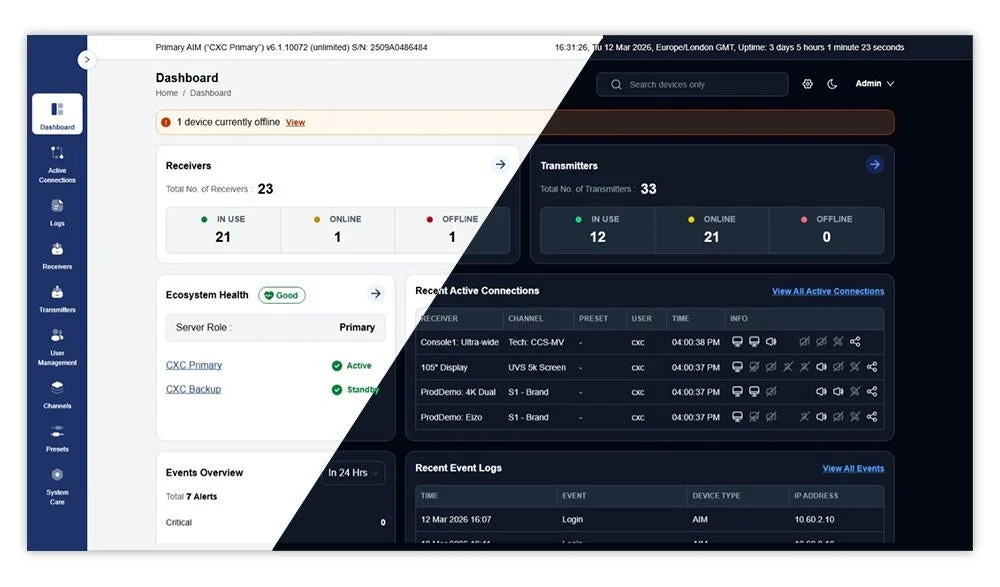Toggle dark mode with the moon icon
The image size is (1000, 587).
(x=832, y=84)
